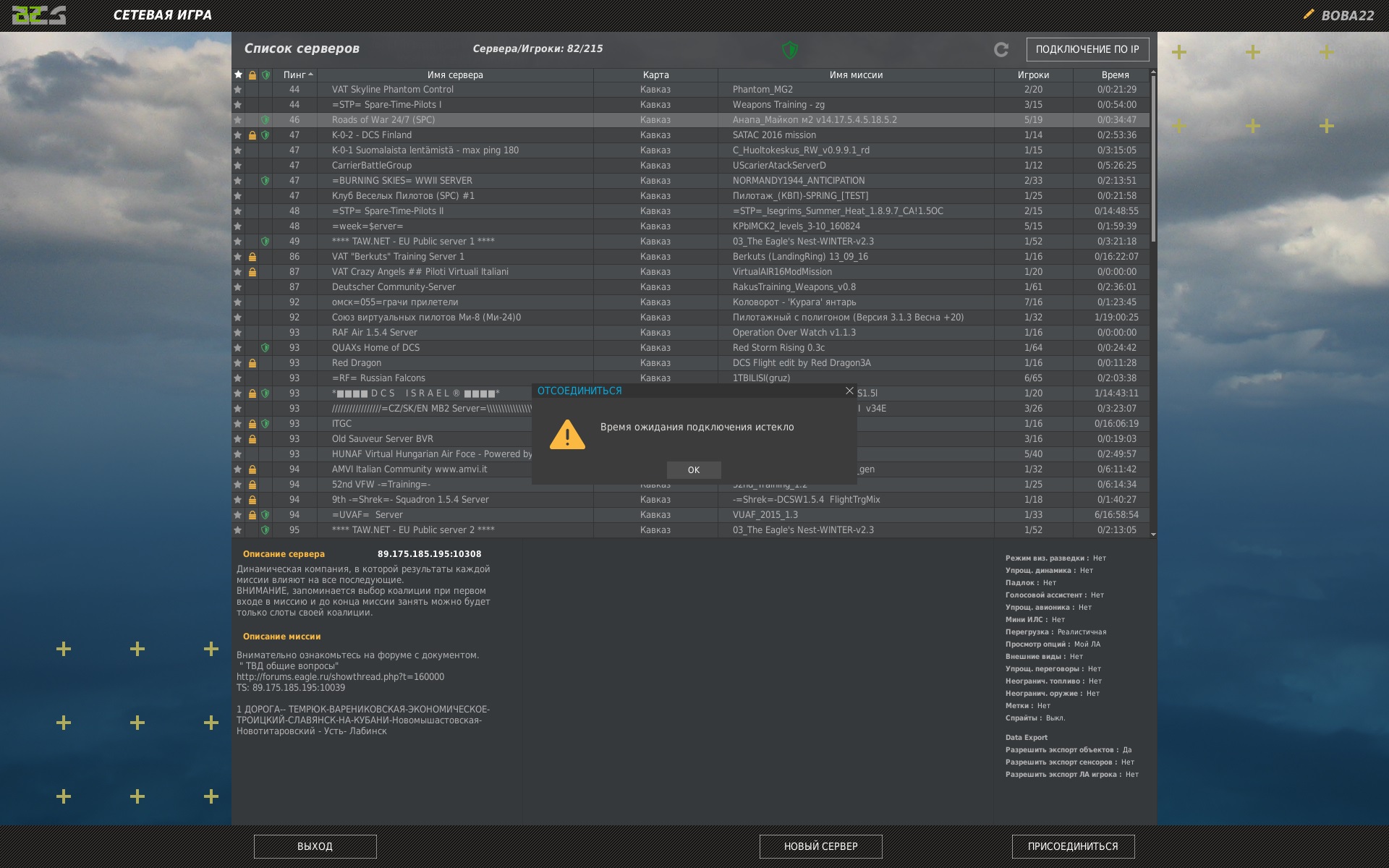The height and width of the screenshot is (868, 1389).
Task: Toggle favorite star for =UVAF= Server
Action: [238, 515]
